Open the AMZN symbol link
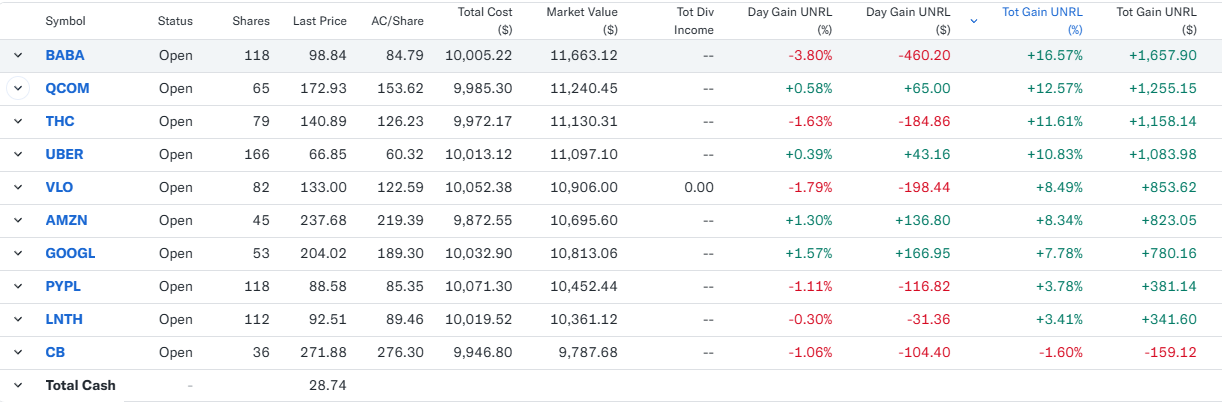The height and width of the screenshot is (402, 1222). click(x=66, y=221)
